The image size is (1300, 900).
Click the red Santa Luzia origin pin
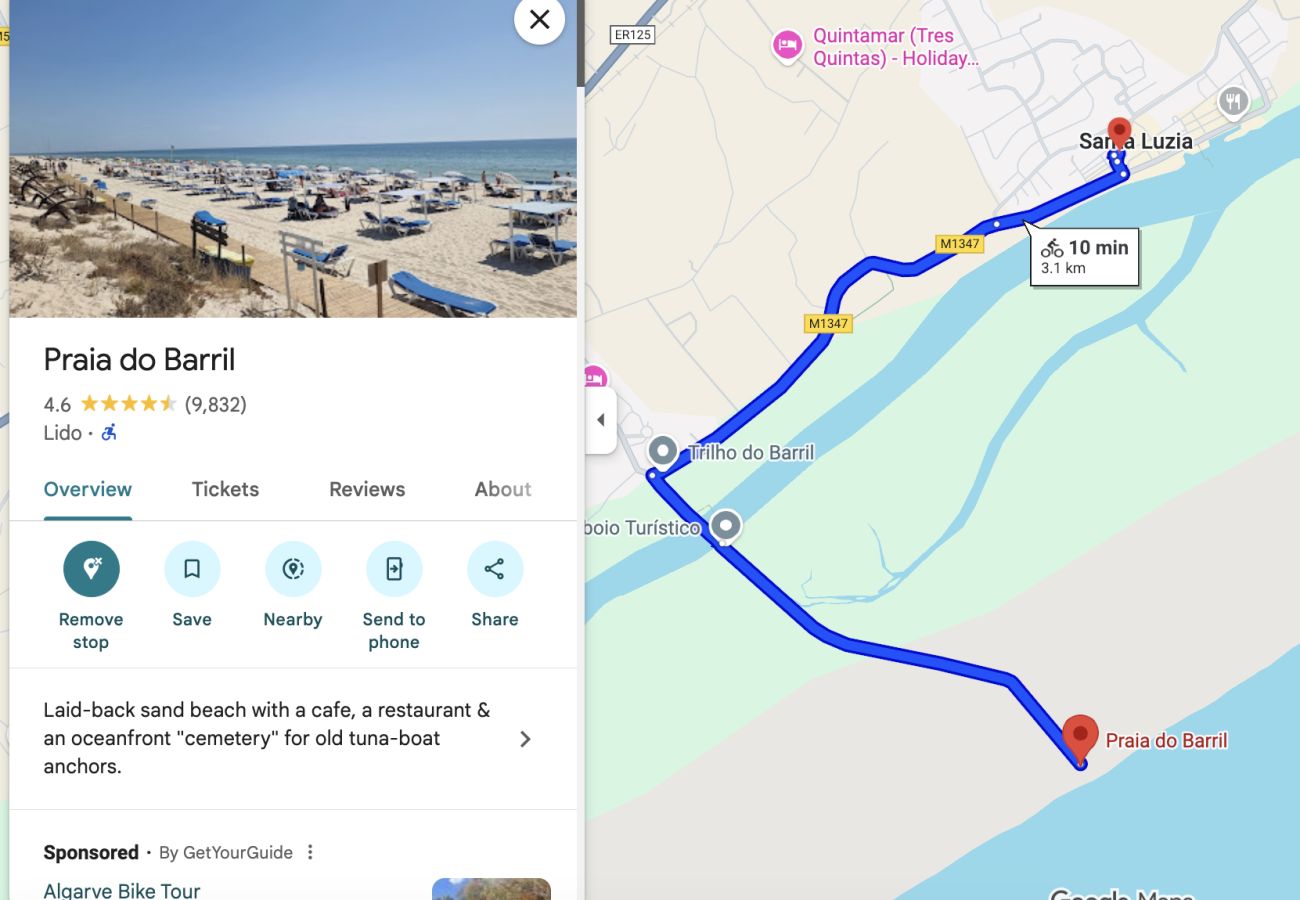pyautogui.click(x=1119, y=133)
